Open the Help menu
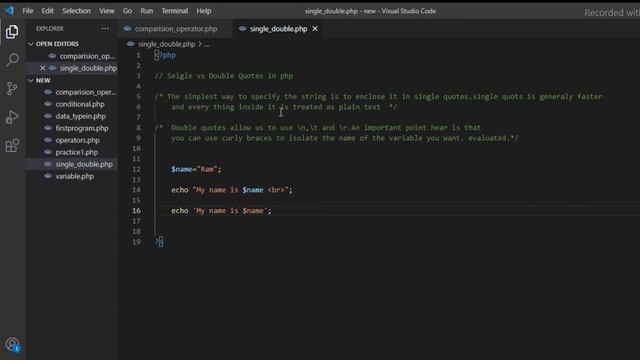 (204, 11)
